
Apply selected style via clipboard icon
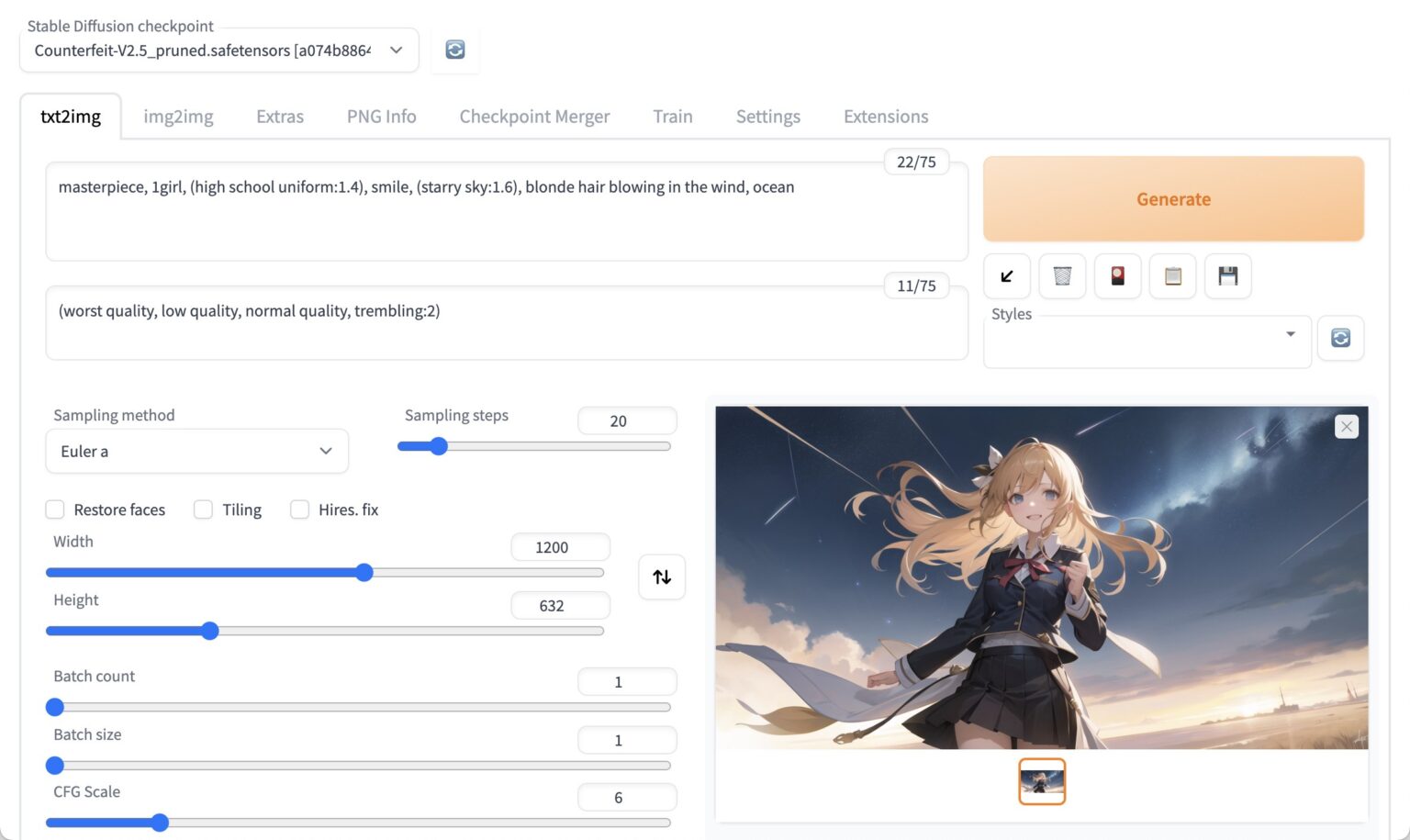click(1172, 275)
